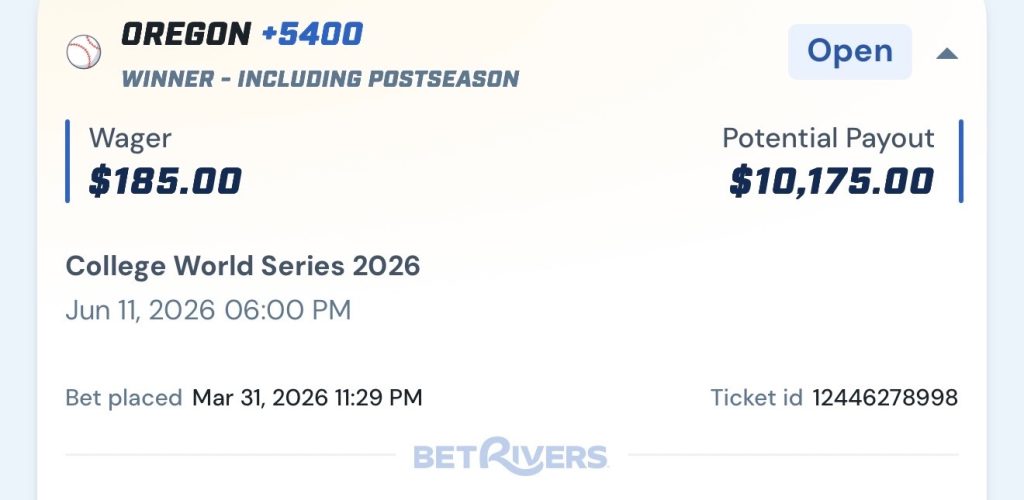
Task: Select the Mar 31, 2026 bet placed timestamp
Action: (x=307, y=398)
